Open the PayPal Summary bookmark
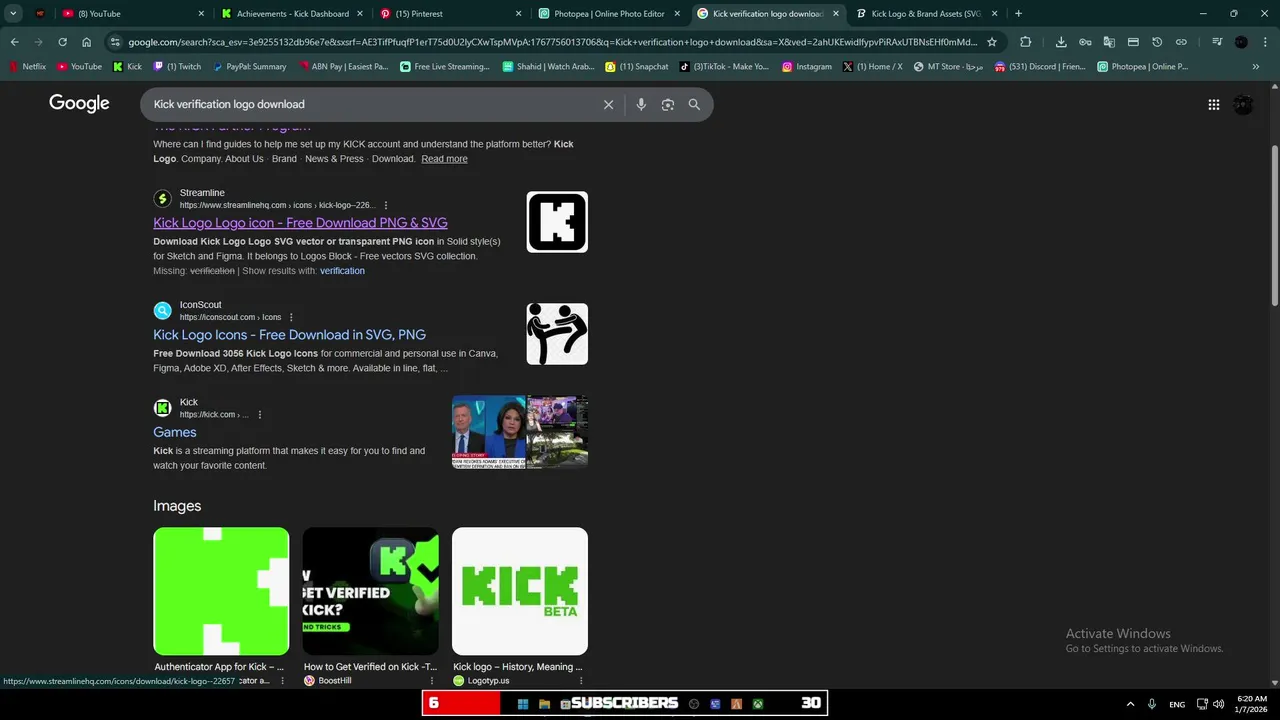 click(x=249, y=67)
